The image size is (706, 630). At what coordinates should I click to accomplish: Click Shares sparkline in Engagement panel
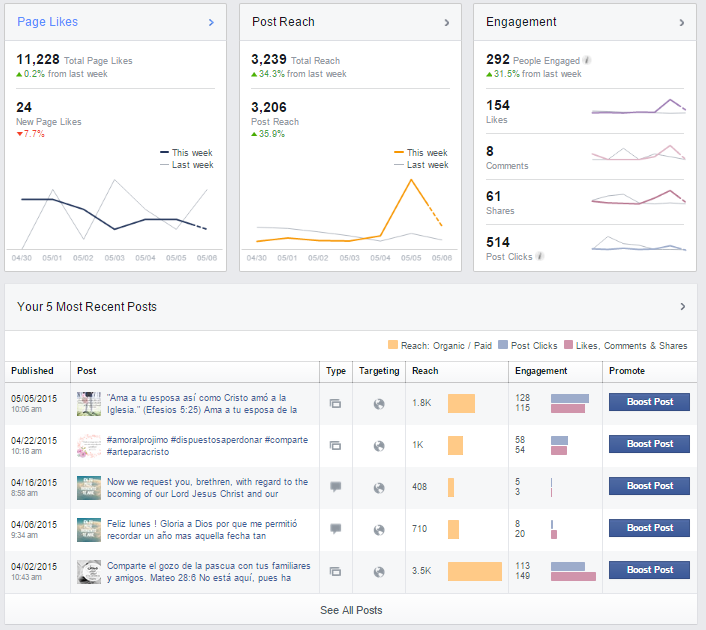[638, 197]
